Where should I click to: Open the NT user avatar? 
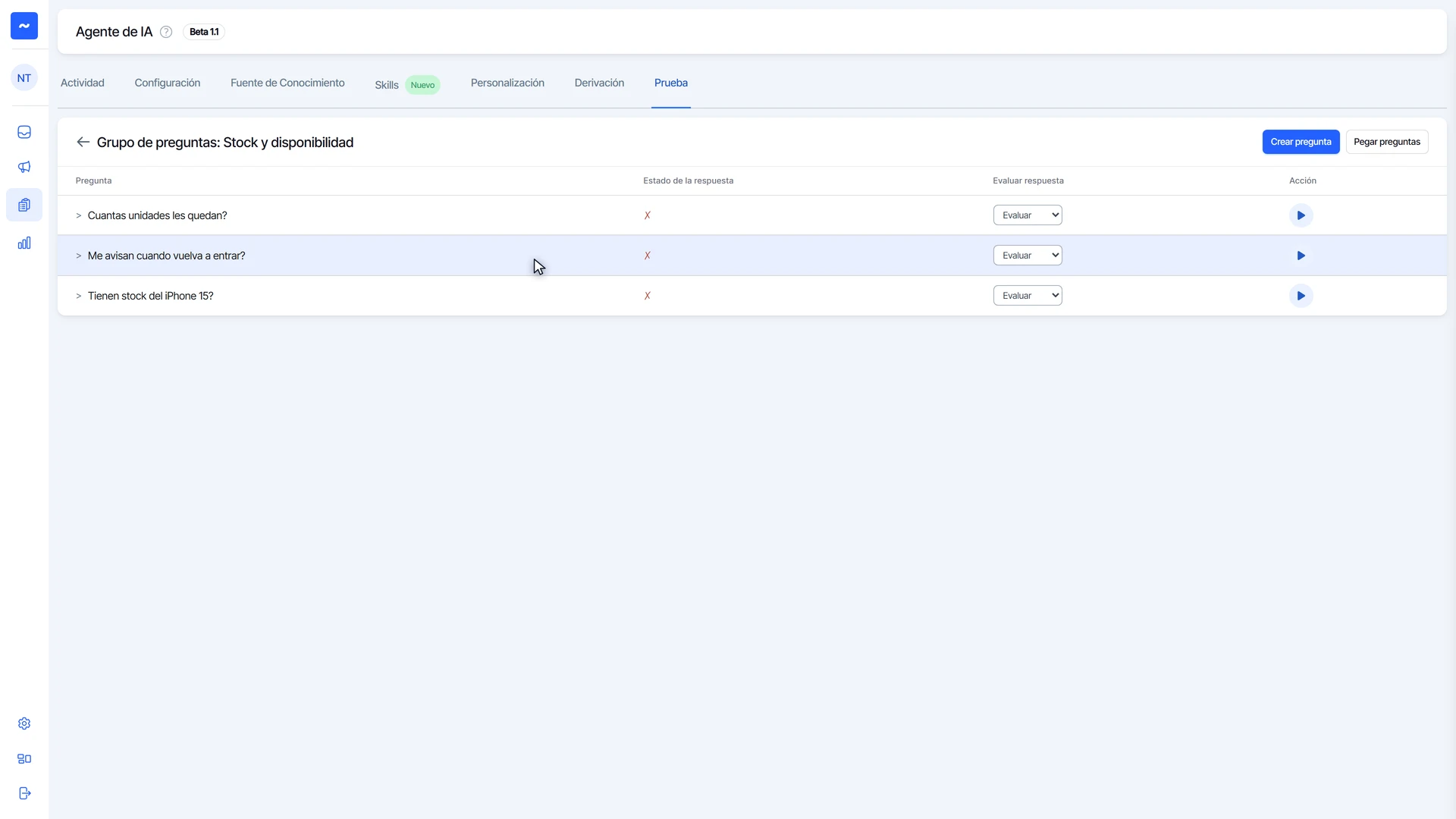tap(24, 78)
